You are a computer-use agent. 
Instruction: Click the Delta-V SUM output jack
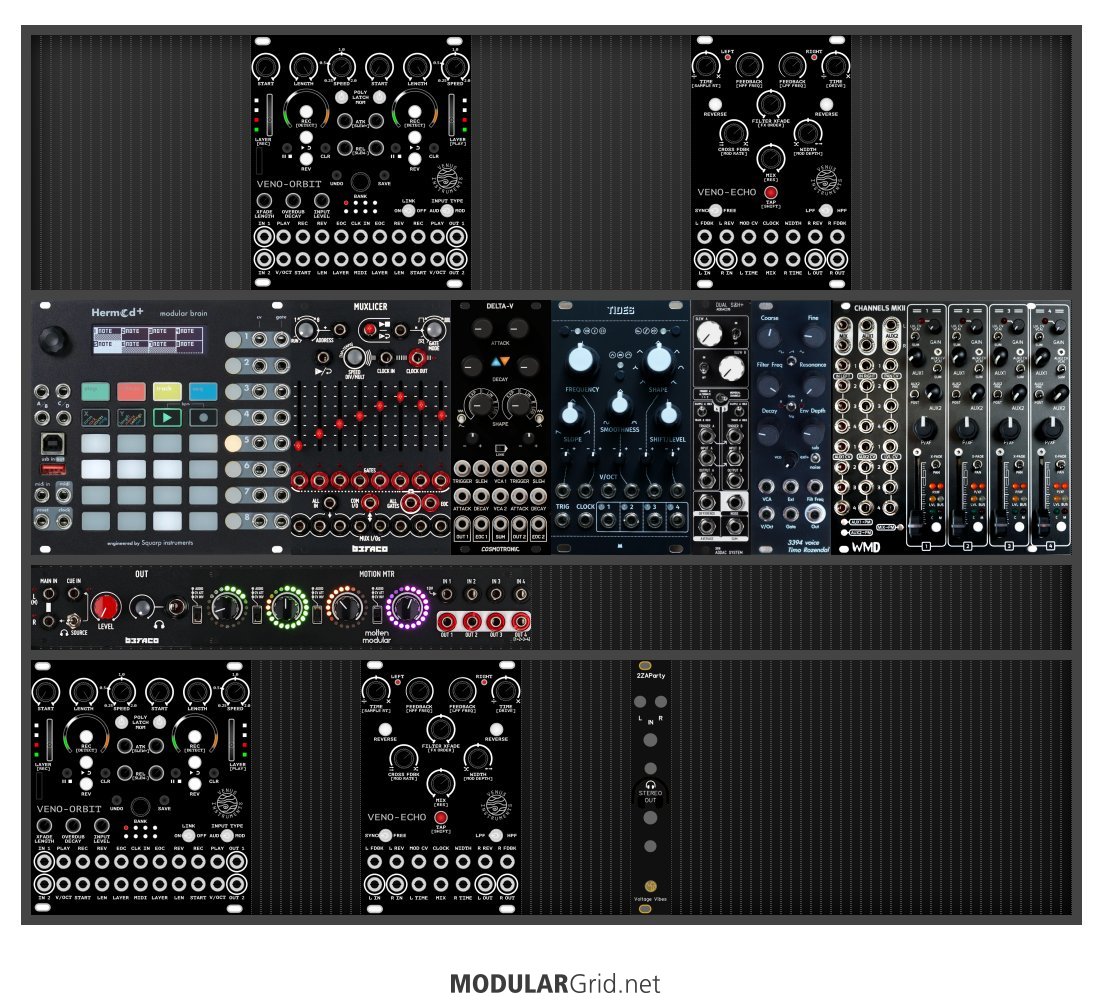(500, 525)
